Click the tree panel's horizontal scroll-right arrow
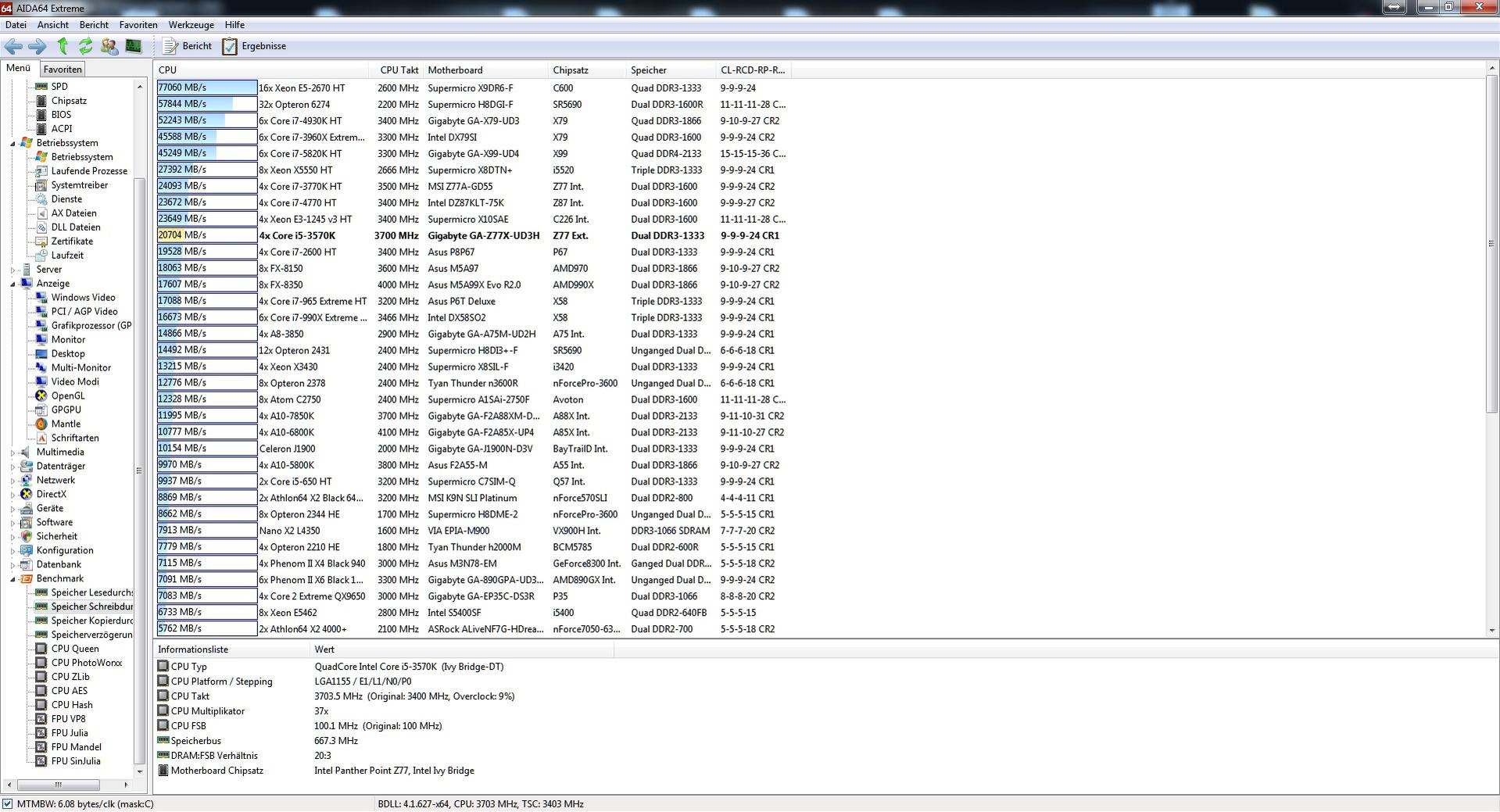The image size is (1500, 812). coord(126,785)
